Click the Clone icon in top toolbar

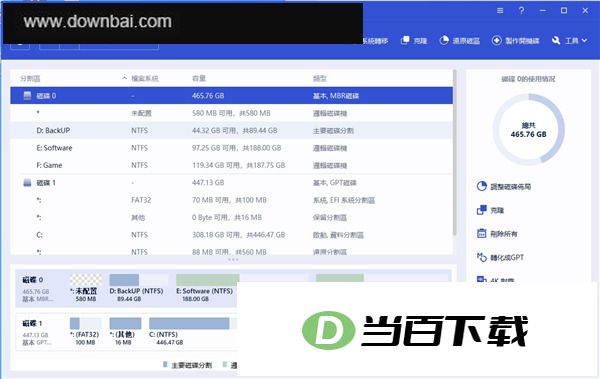pyautogui.click(x=405, y=40)
